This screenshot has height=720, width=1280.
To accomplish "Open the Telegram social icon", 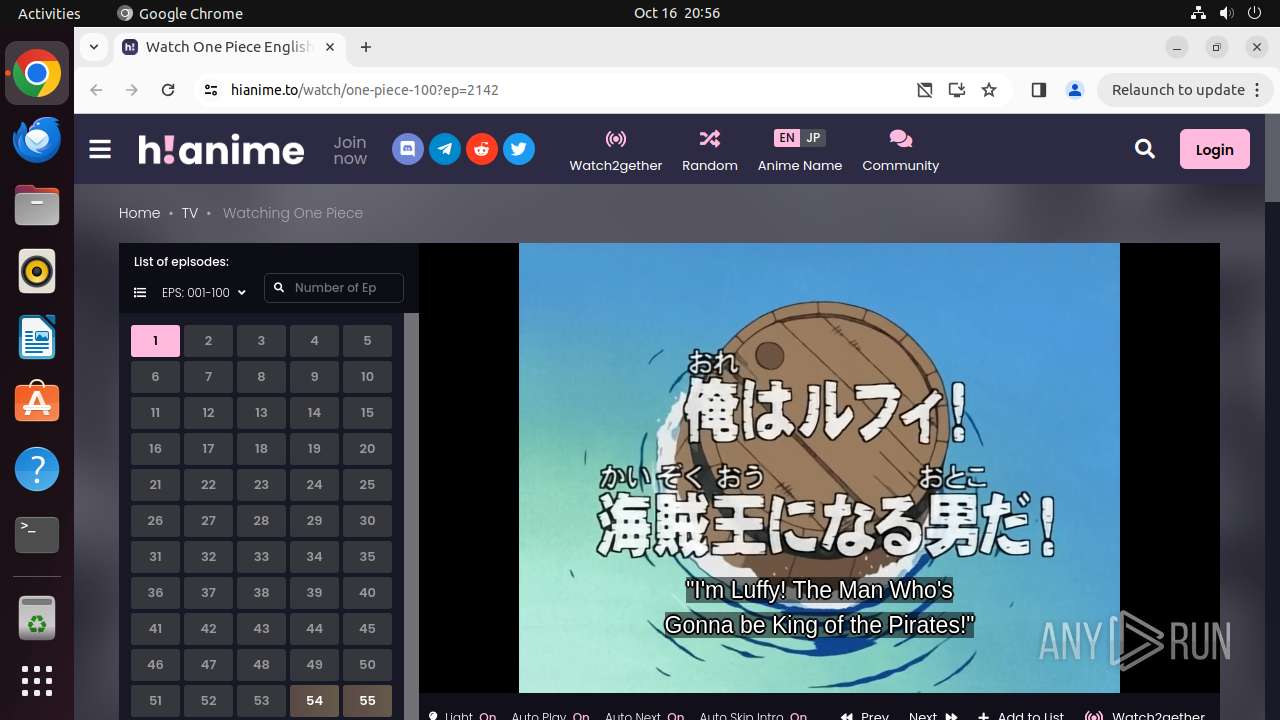I will coord(445,150).
